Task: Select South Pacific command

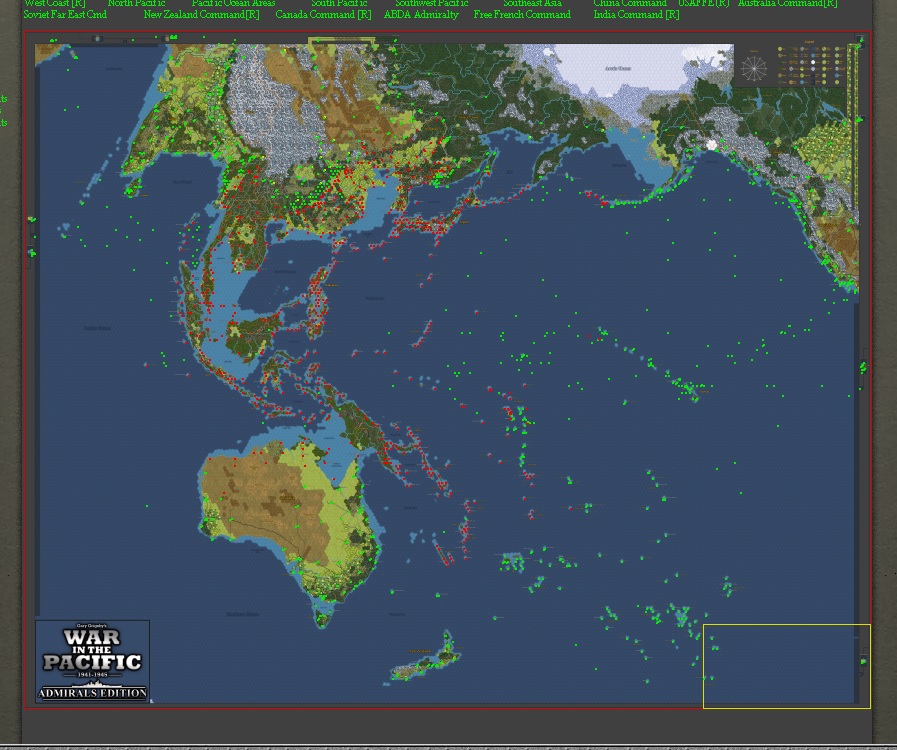Action: point(339,3)
